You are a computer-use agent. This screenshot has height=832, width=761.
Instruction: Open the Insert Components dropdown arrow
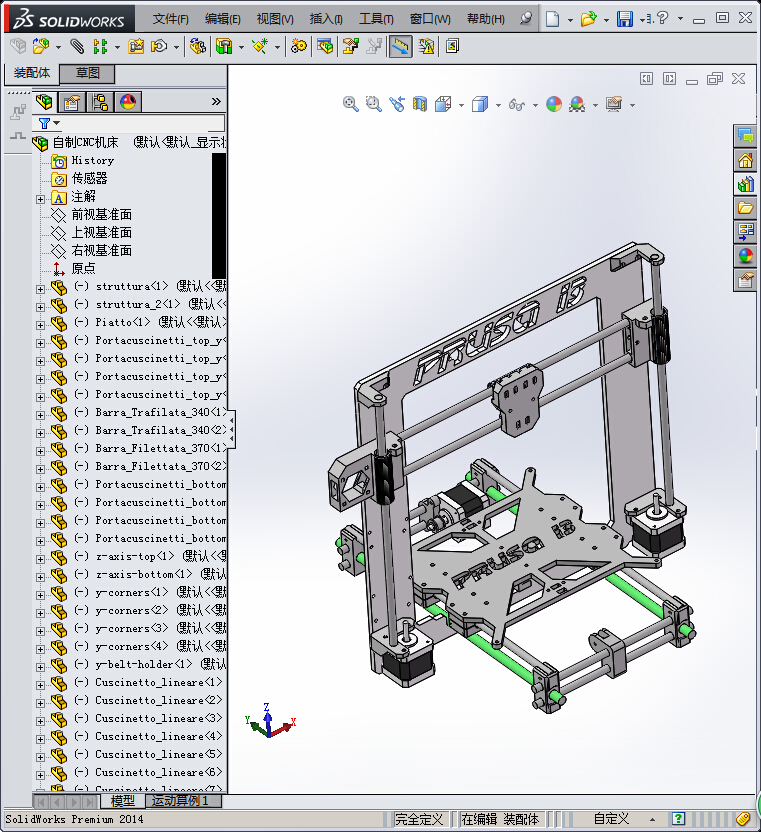58,47
